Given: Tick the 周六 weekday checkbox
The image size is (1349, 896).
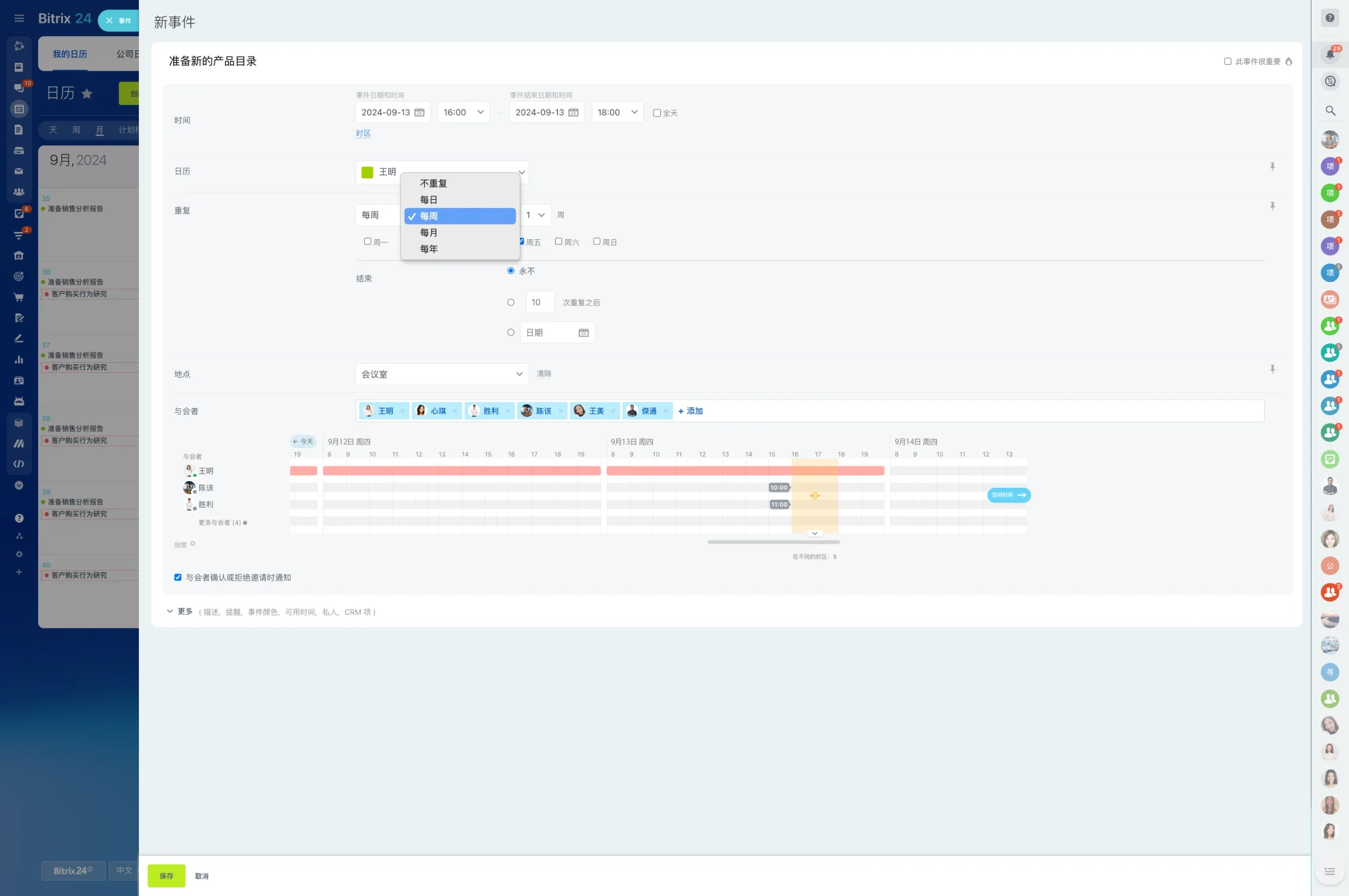Looking at the screenshot, I should [x=559, y=242].
